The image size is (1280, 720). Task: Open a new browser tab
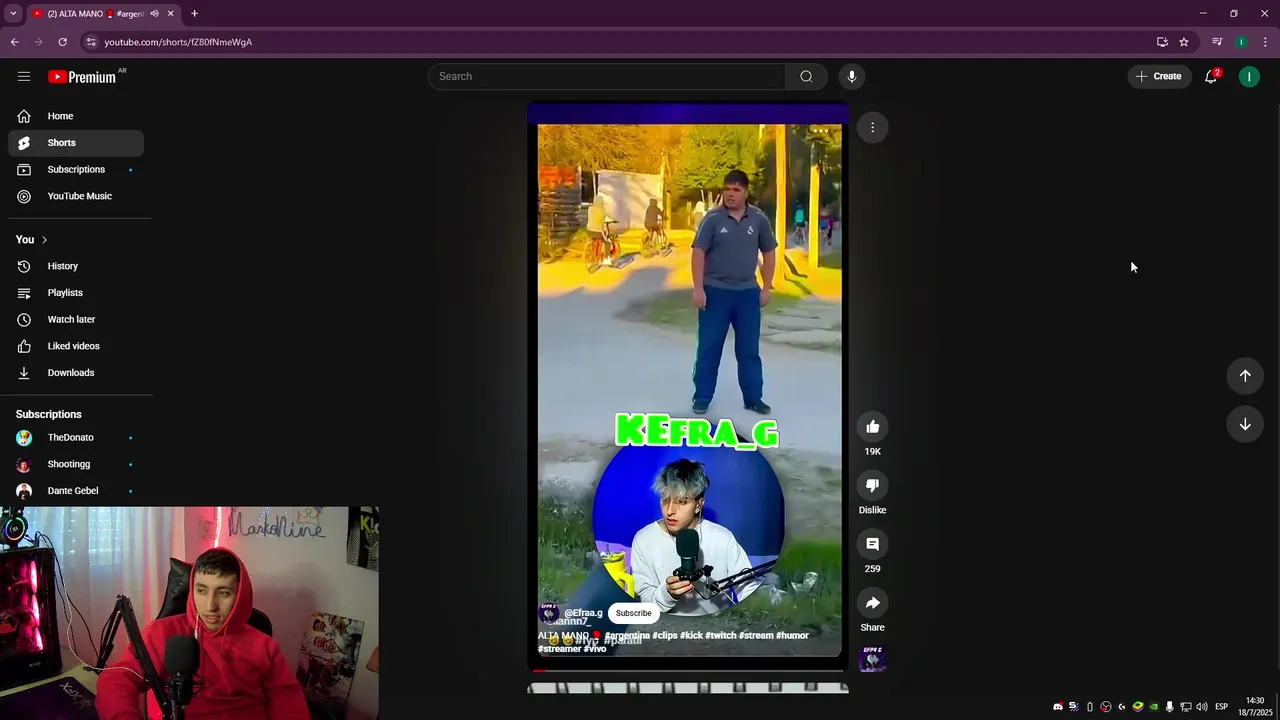click(x=194, y=13)
